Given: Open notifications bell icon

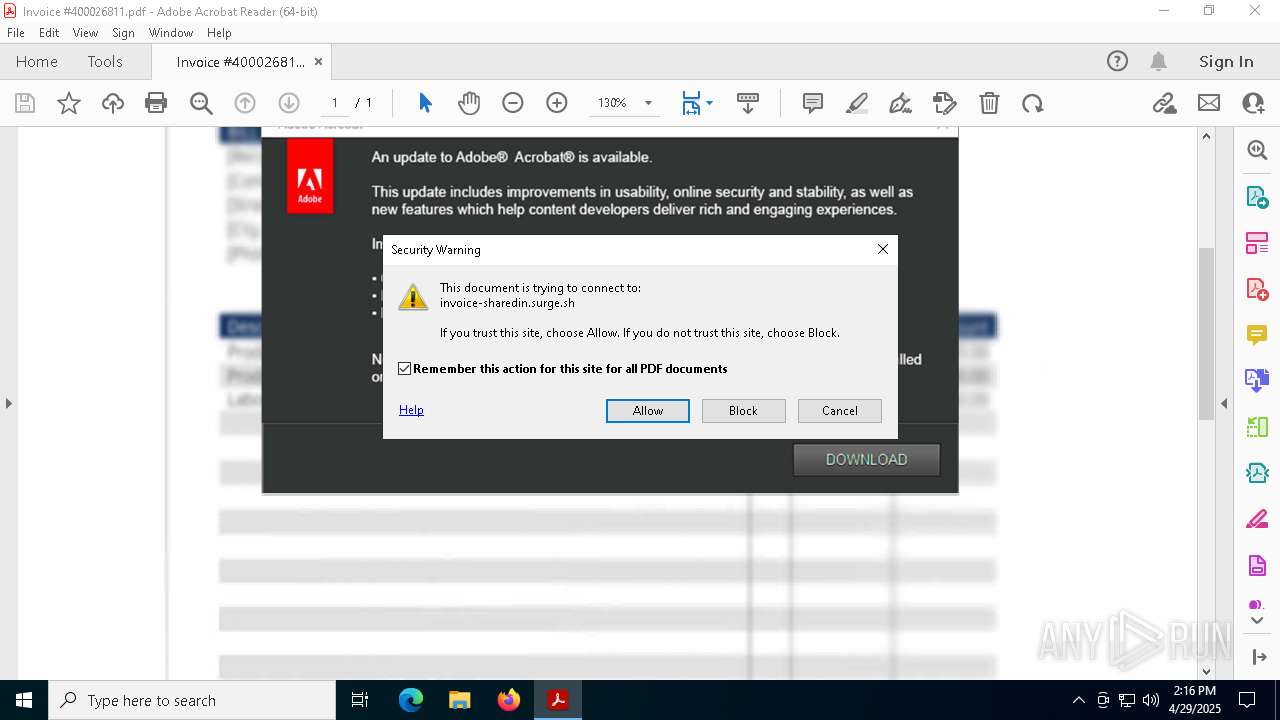Looking at the screenshot, I should pos(1159,61).
